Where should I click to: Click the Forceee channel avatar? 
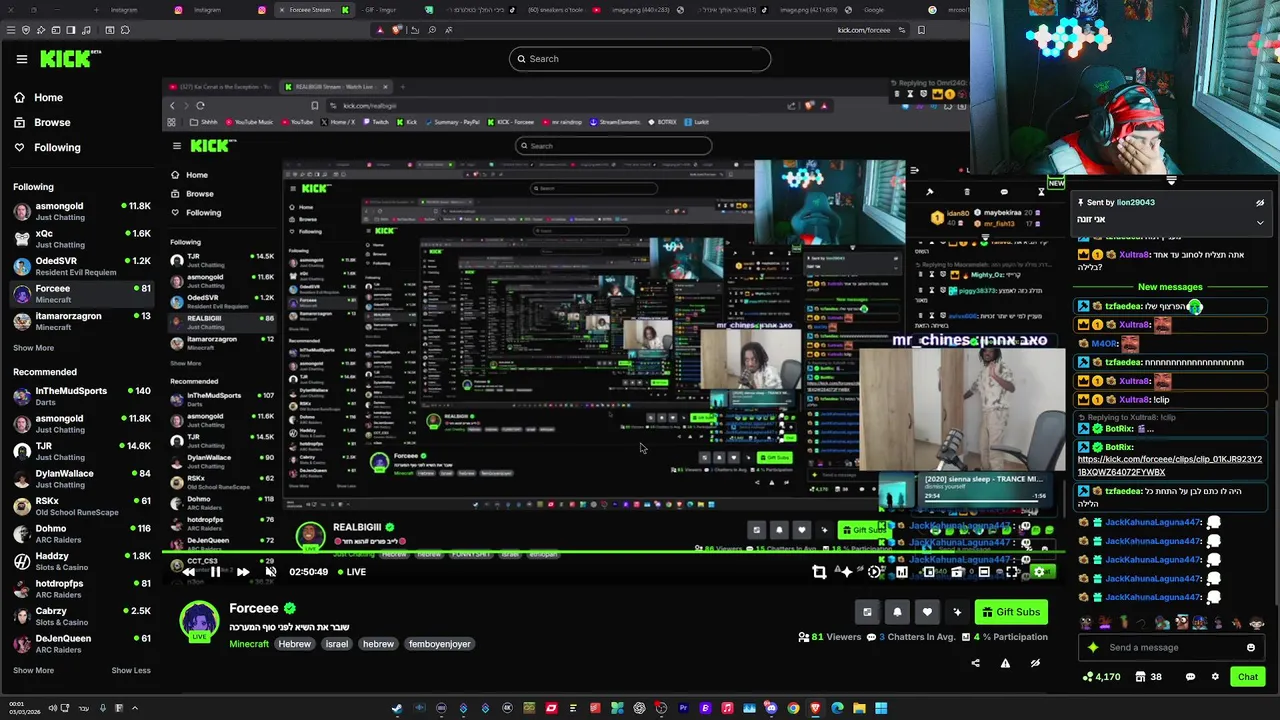(199, 620)
